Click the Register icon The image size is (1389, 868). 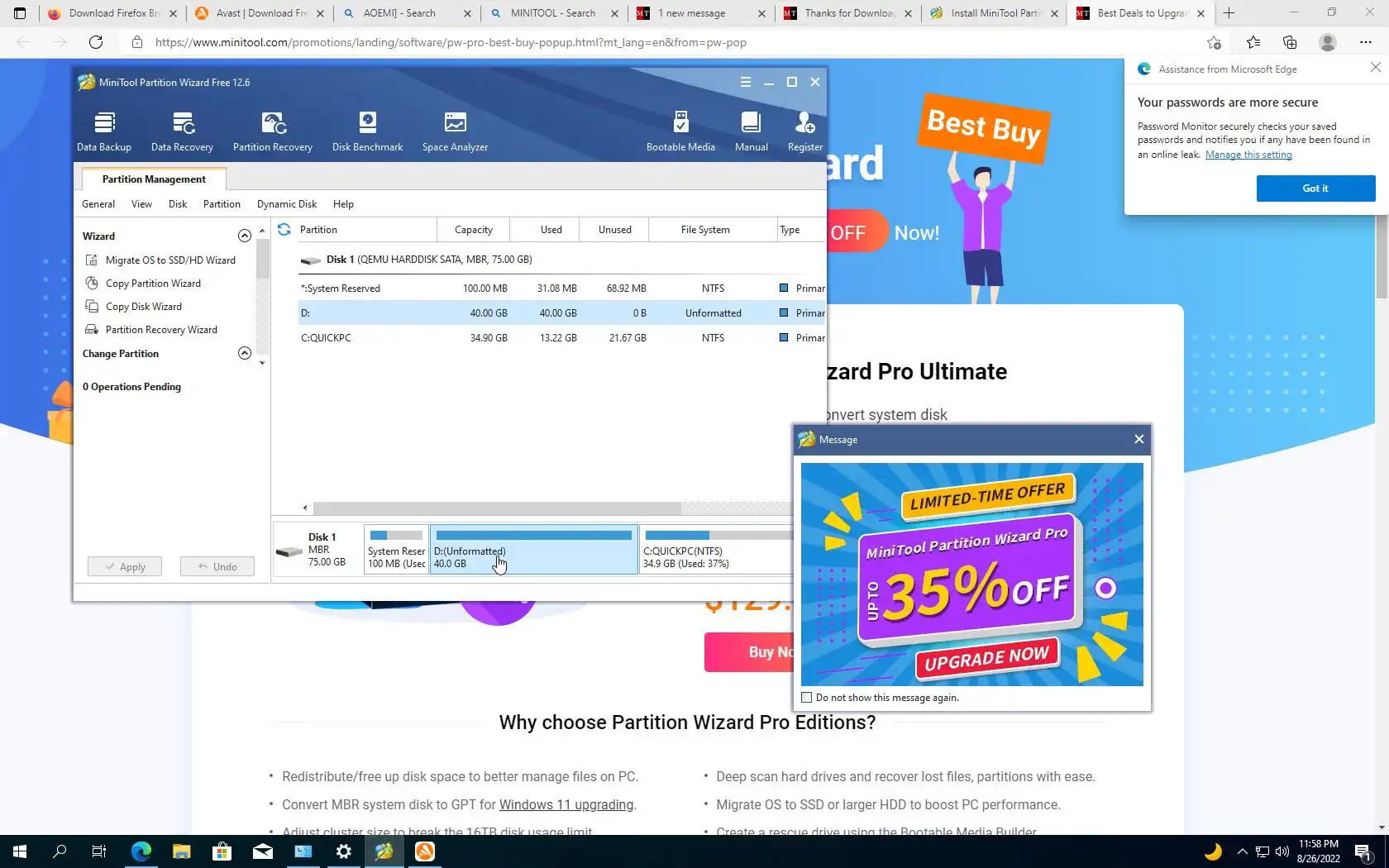coord(804,131)
